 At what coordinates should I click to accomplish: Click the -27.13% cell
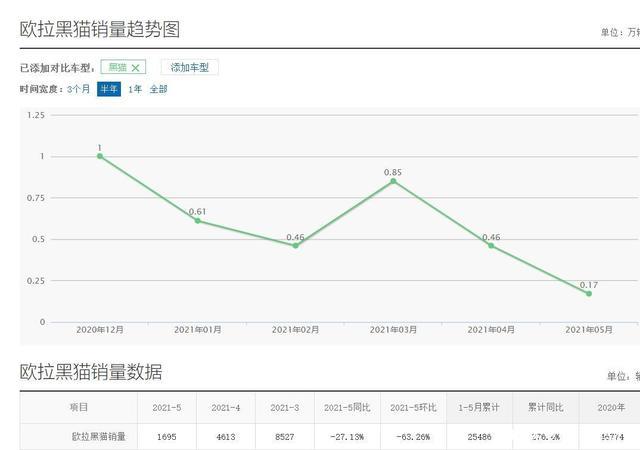(x=347, y=437)
